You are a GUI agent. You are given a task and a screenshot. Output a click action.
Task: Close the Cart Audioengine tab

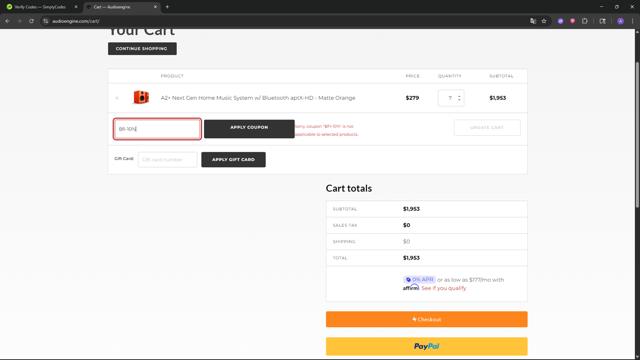click(155, 7)
